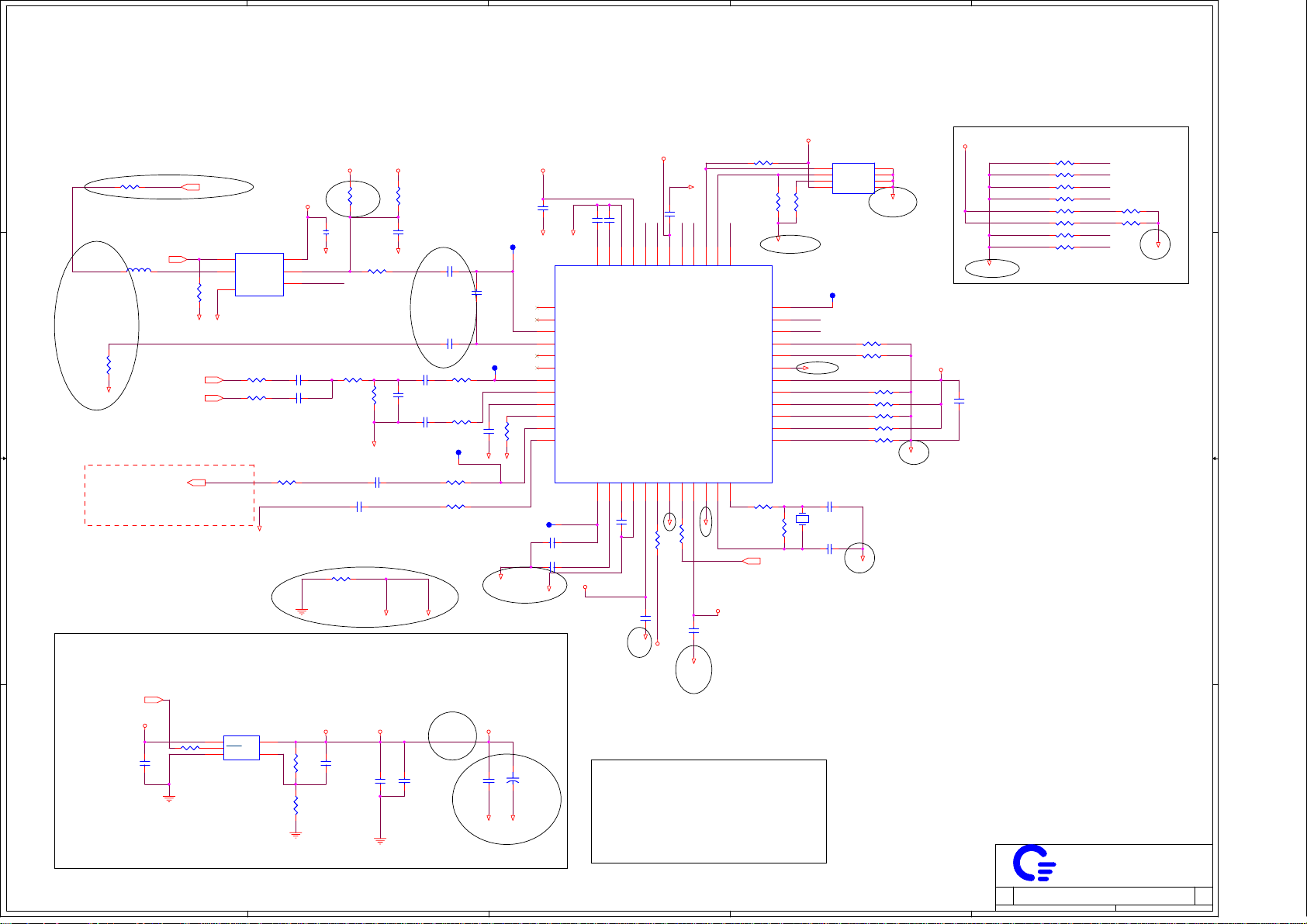Select the crystal oscillator symbol
The image size is (1307, 924).
pos(803,519)
